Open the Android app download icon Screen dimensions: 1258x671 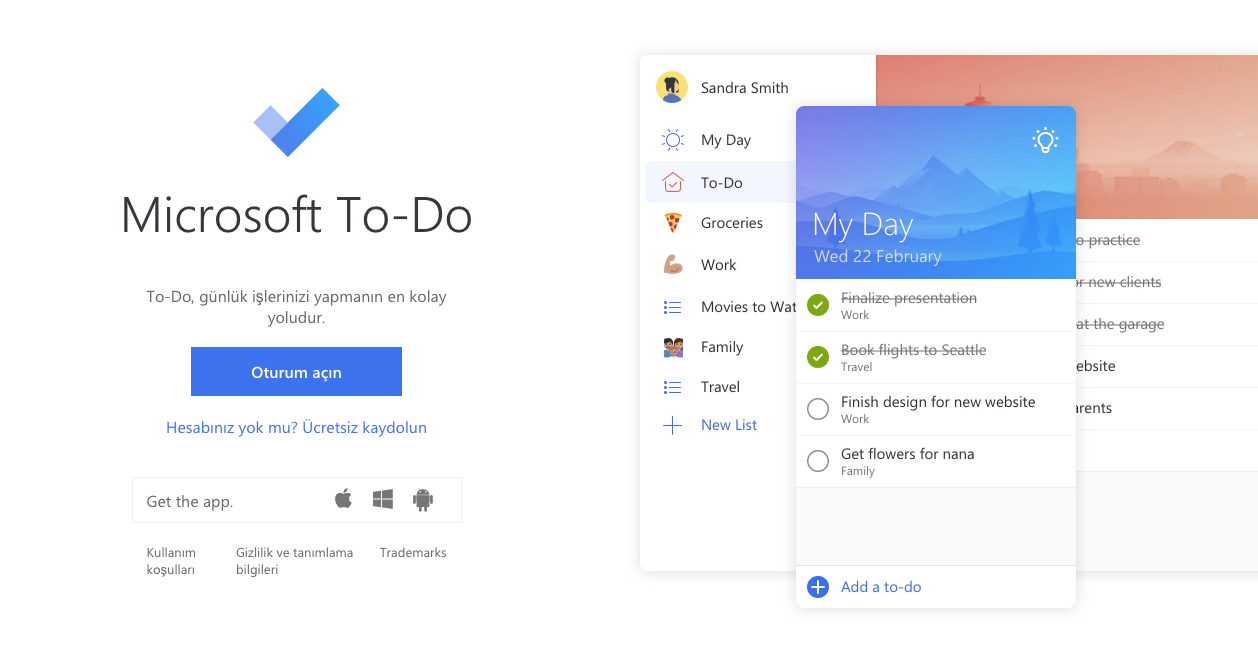(x=423, y=500)
